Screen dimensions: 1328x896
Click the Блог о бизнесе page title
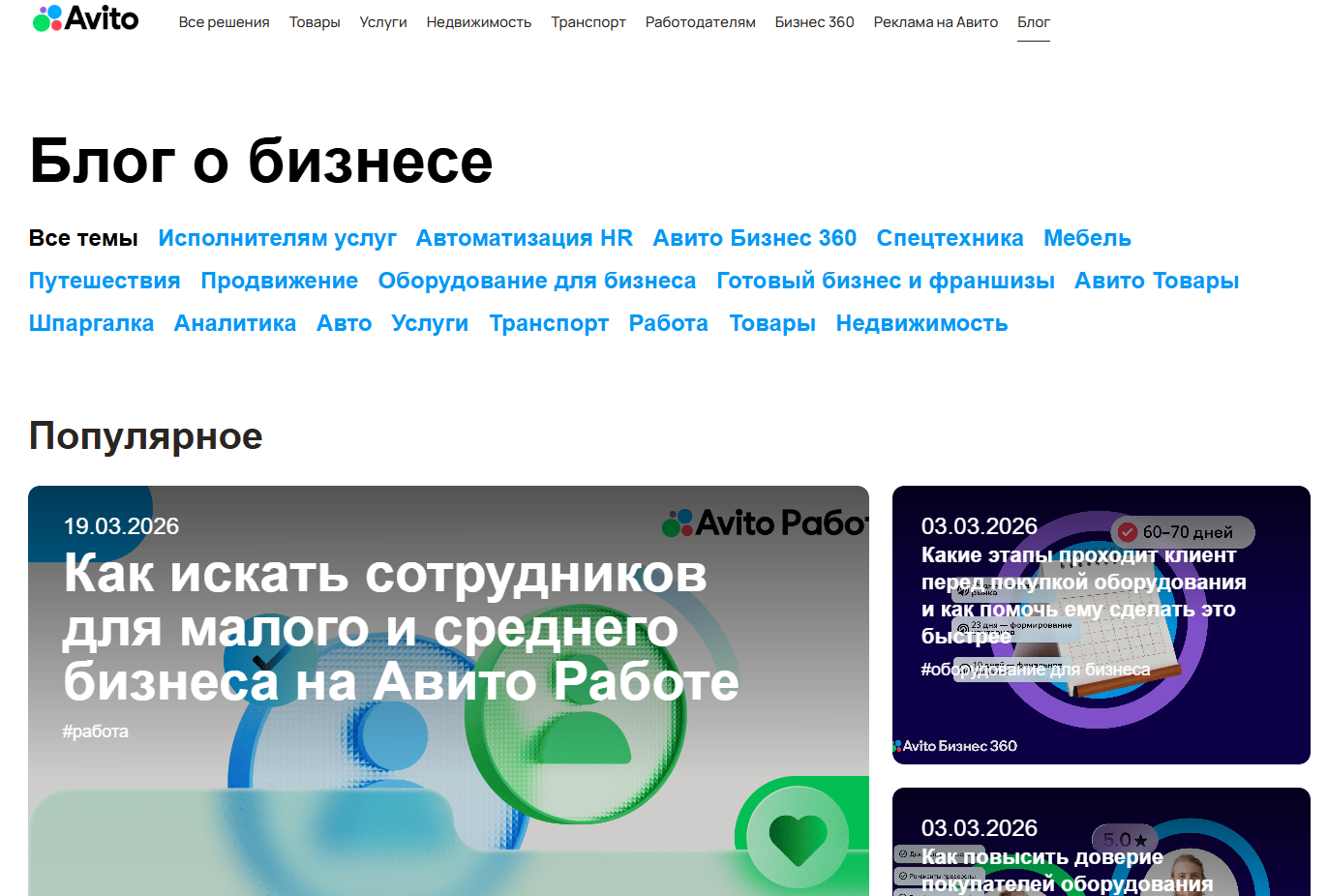click(x=261, y=161)
